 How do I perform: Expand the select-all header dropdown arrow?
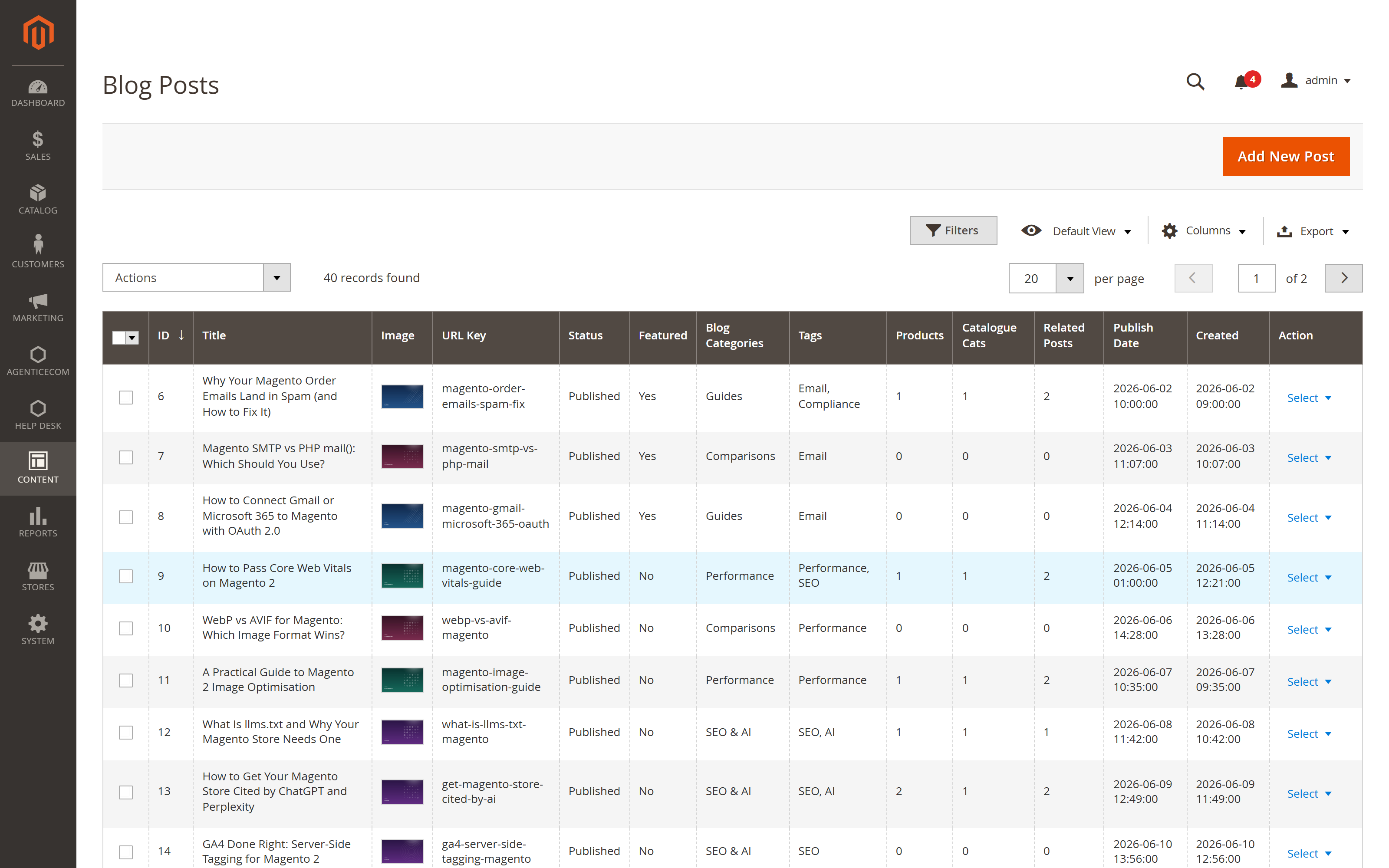click(132, 338)
